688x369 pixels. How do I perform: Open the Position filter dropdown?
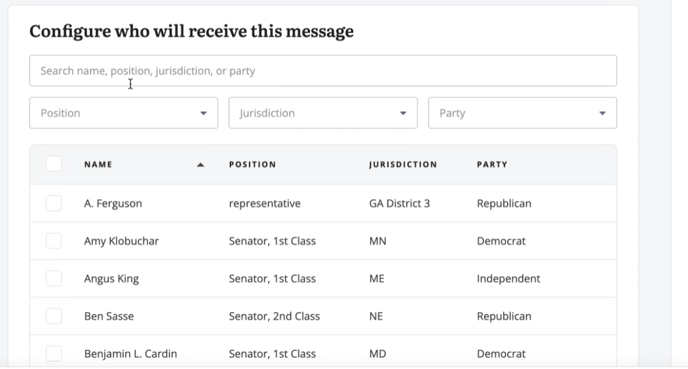[x=124, y=113]
